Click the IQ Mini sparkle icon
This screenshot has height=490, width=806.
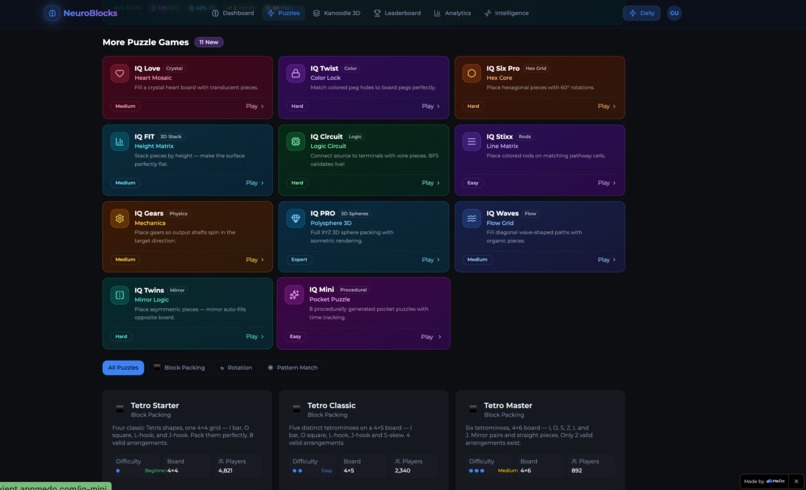pos(294,295)
